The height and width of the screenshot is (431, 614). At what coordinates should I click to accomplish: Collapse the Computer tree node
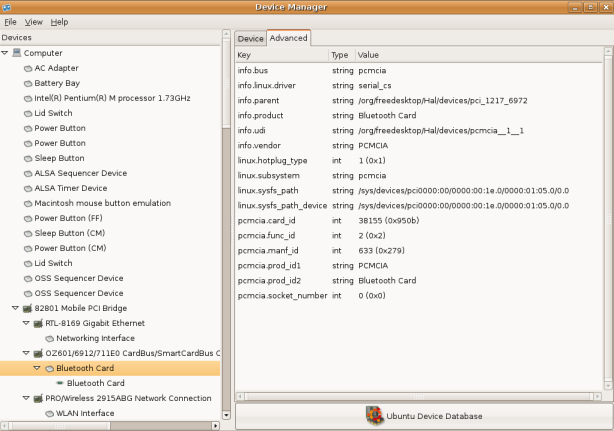[6, 53]
